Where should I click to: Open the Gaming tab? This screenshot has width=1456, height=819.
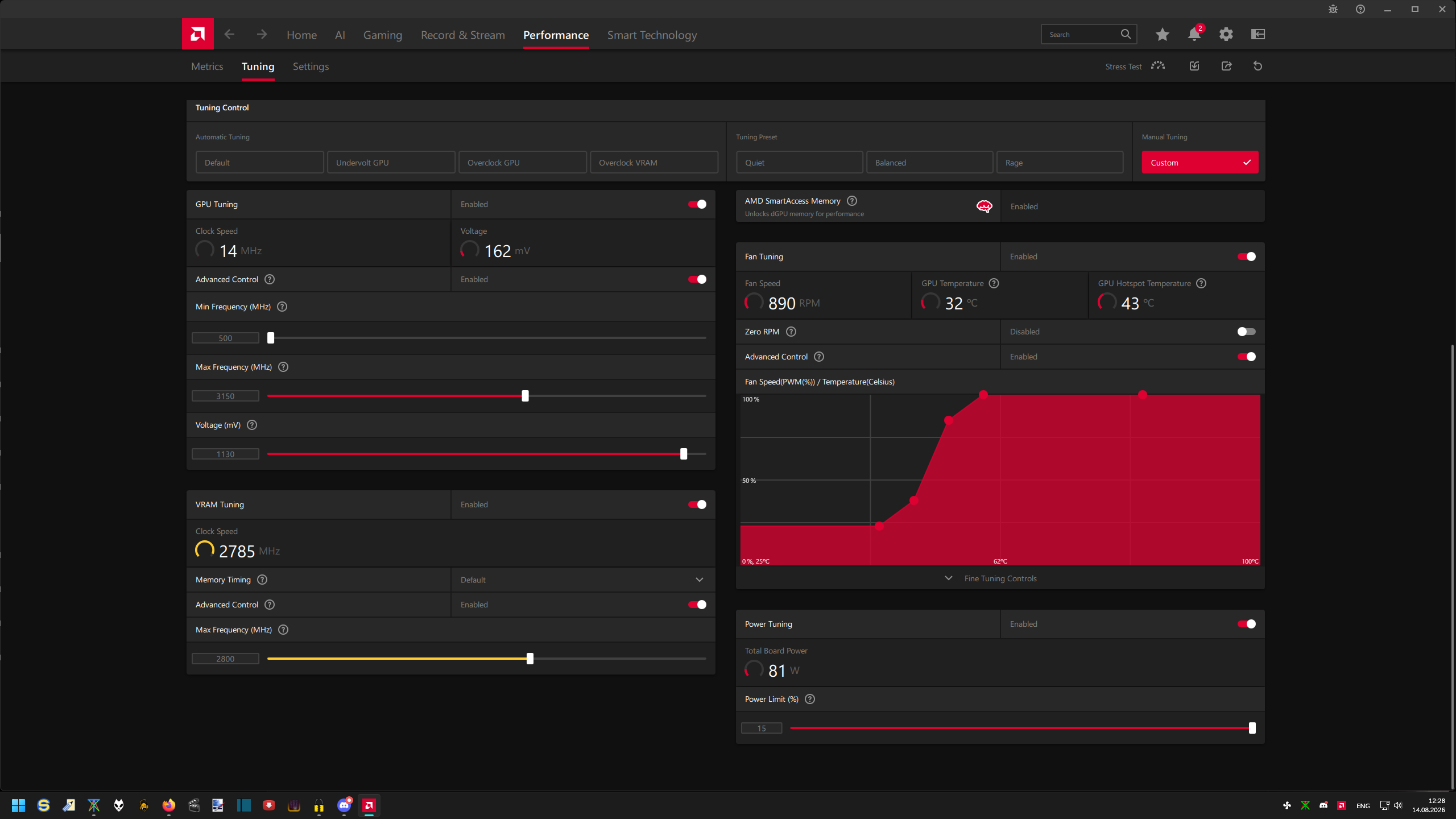[383, 35]
